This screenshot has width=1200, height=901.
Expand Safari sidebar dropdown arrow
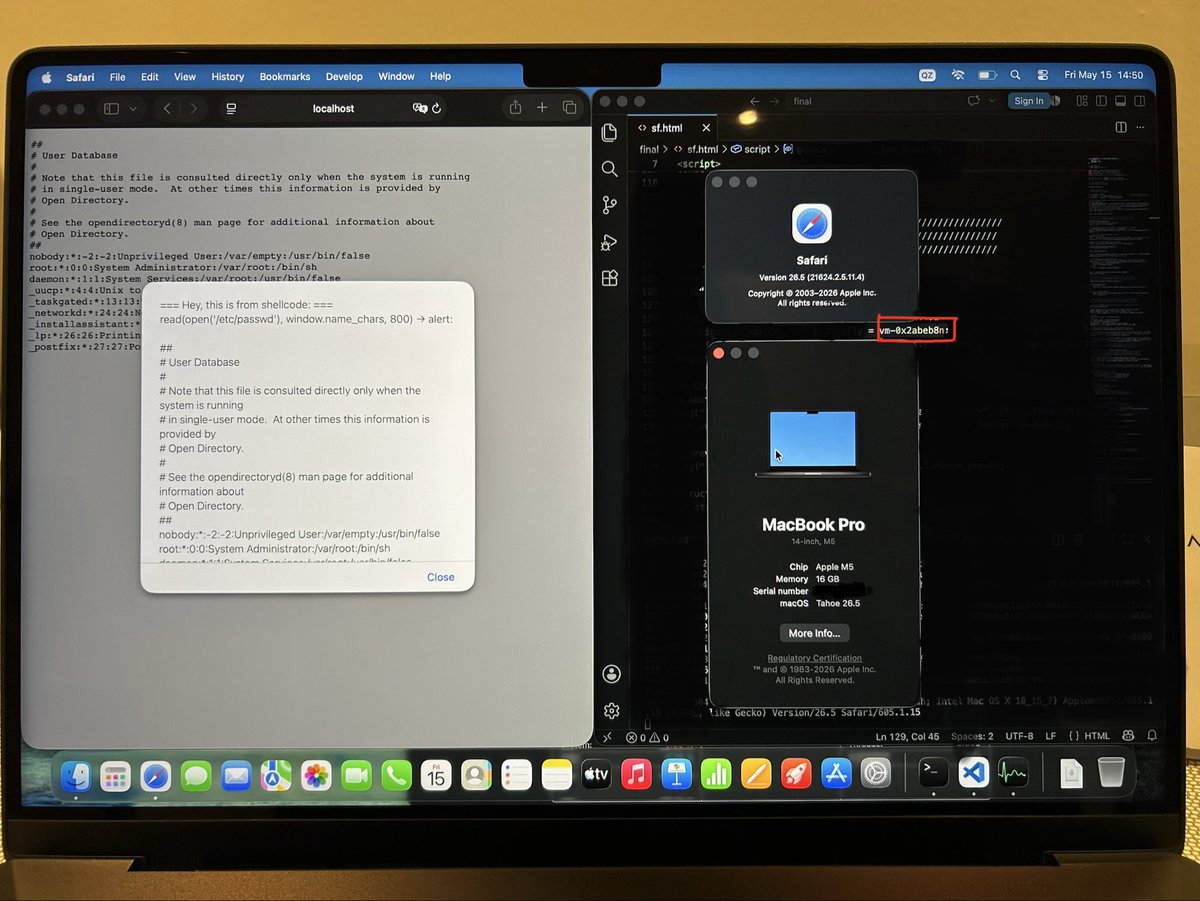[x=133, y=108]
